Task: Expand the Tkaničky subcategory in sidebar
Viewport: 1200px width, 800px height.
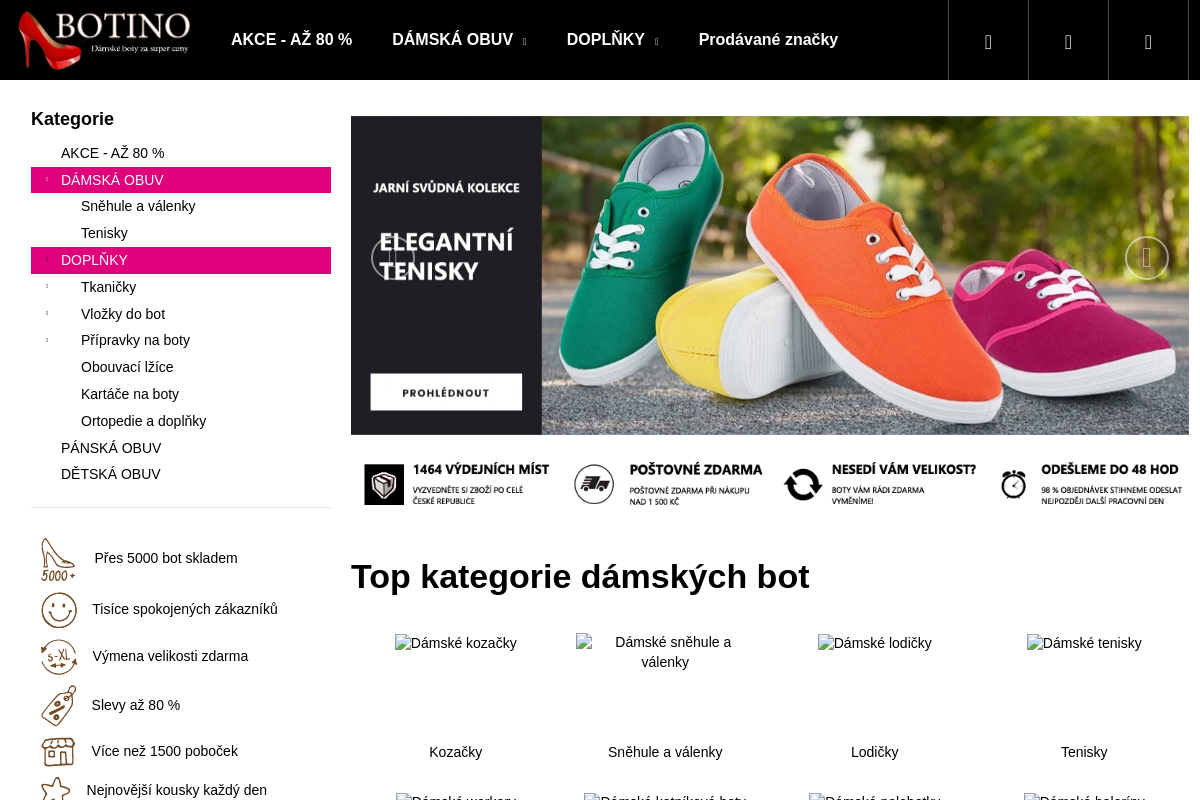Action: tap(47, 287)
